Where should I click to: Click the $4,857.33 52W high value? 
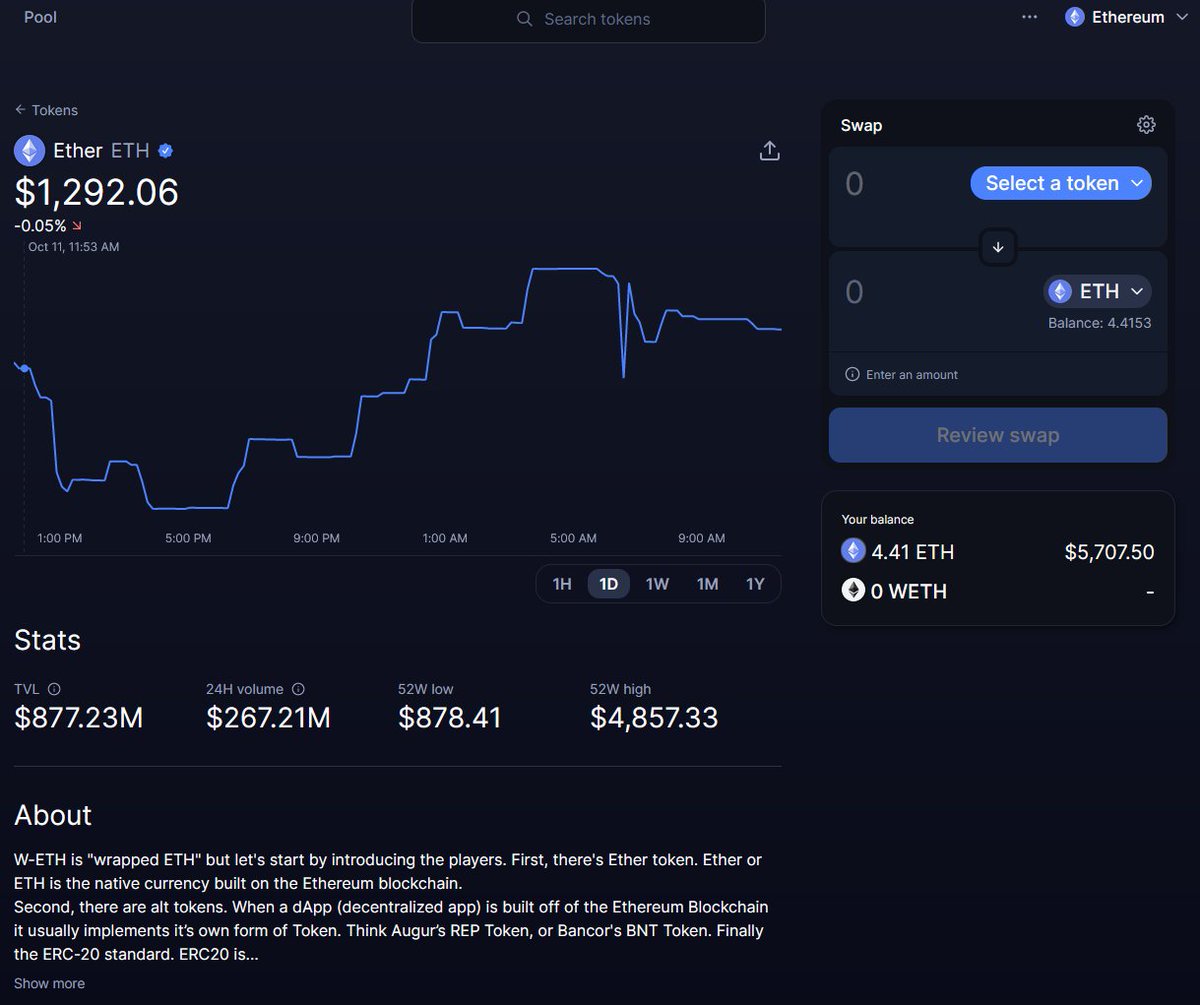pos(654,717)
